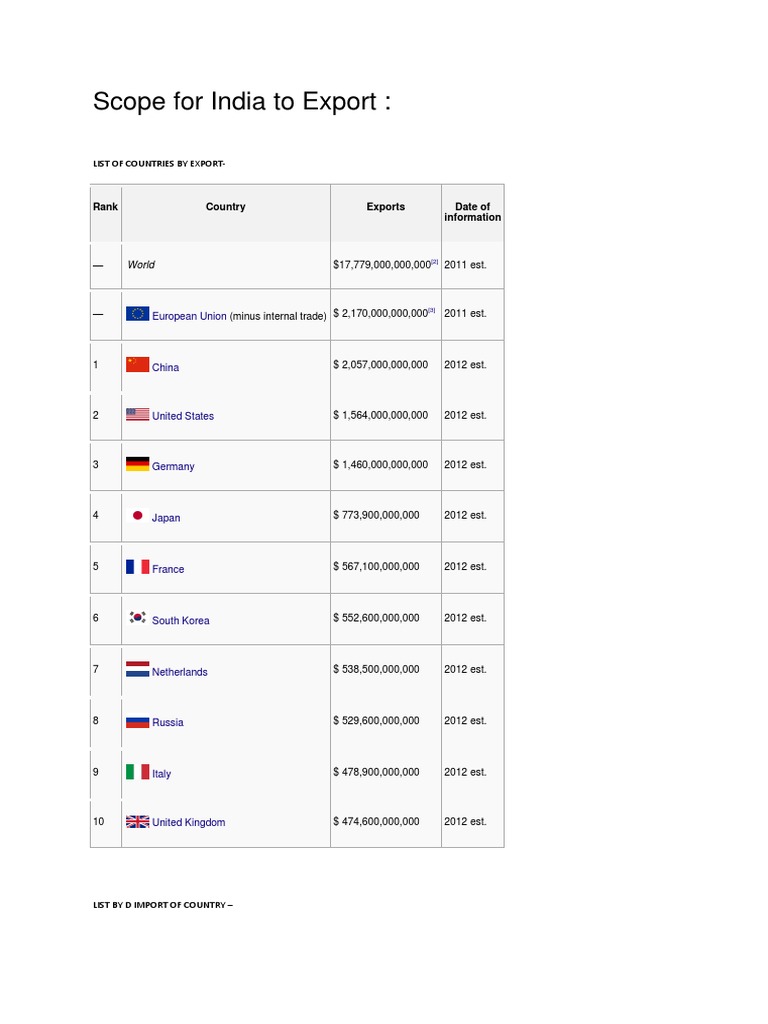The image size is (768, 1024).
Task: Click the Netherlands flag icon
Action: [137, 670]
